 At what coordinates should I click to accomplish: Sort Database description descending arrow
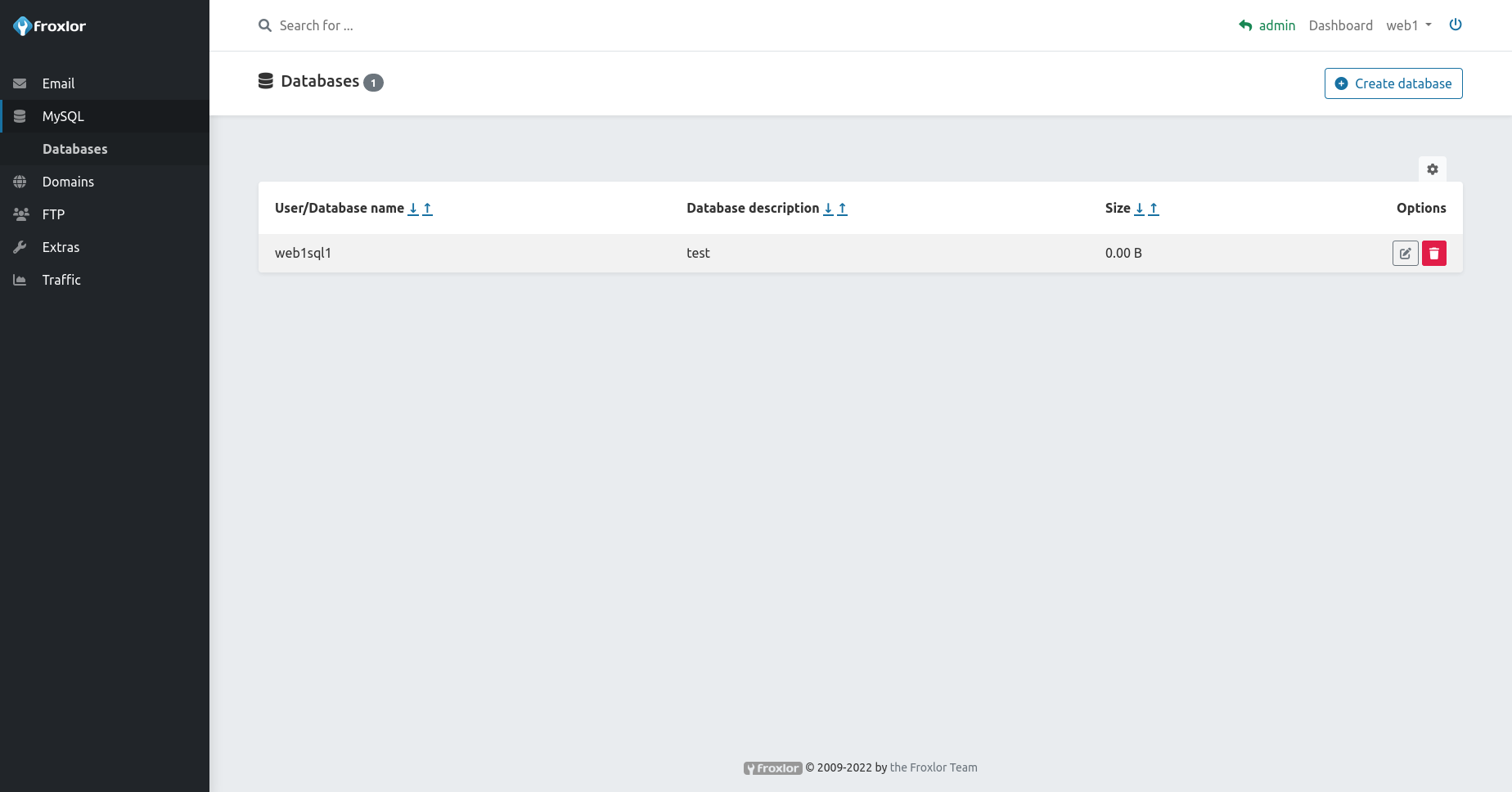tap(828, 209)
